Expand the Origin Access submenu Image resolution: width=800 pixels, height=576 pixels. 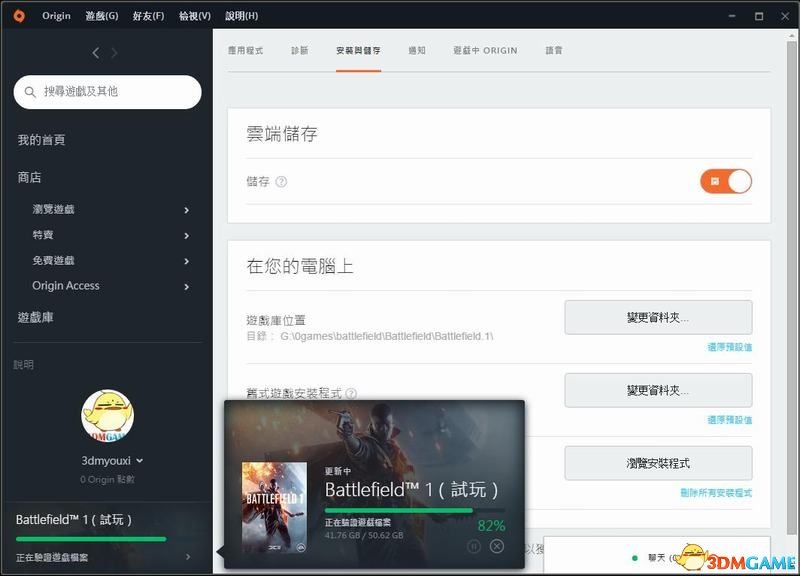pyautogui.click(x=186, y=287)
